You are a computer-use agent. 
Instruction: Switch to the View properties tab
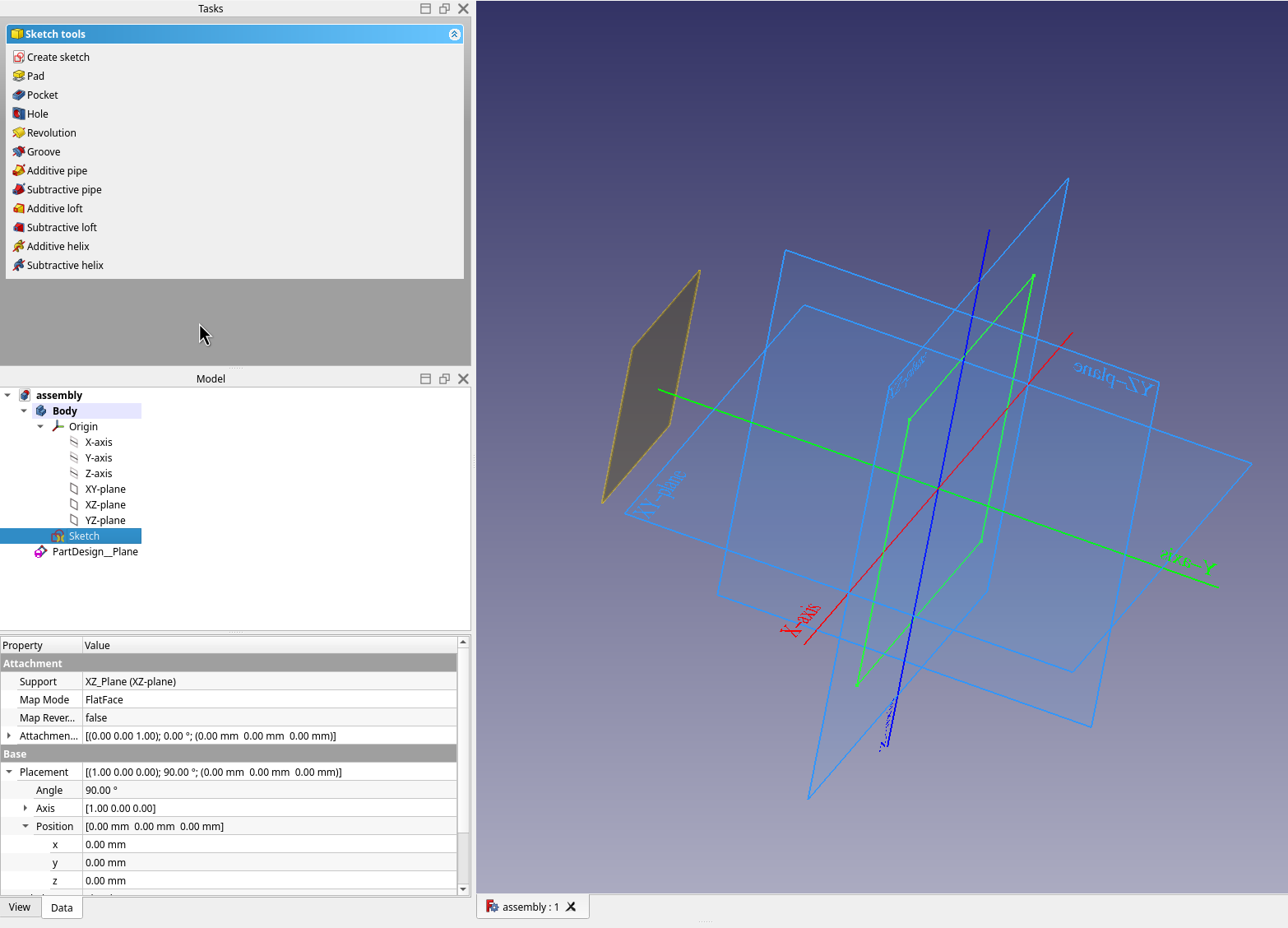coord(20,907)
